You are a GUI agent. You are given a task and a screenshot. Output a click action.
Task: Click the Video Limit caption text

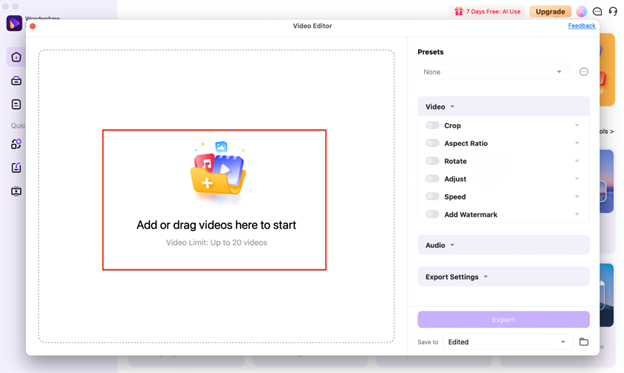coord(216,242)
